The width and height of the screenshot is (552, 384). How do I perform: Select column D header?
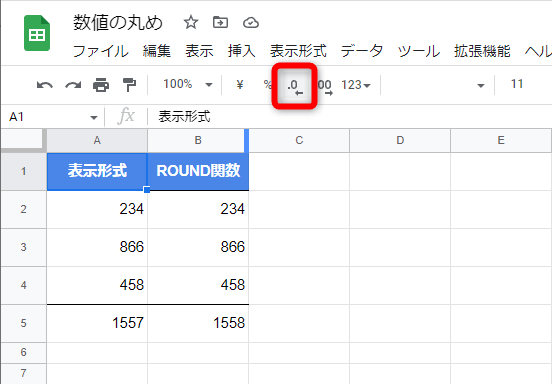pyautogui.click(x=400, y=140)
